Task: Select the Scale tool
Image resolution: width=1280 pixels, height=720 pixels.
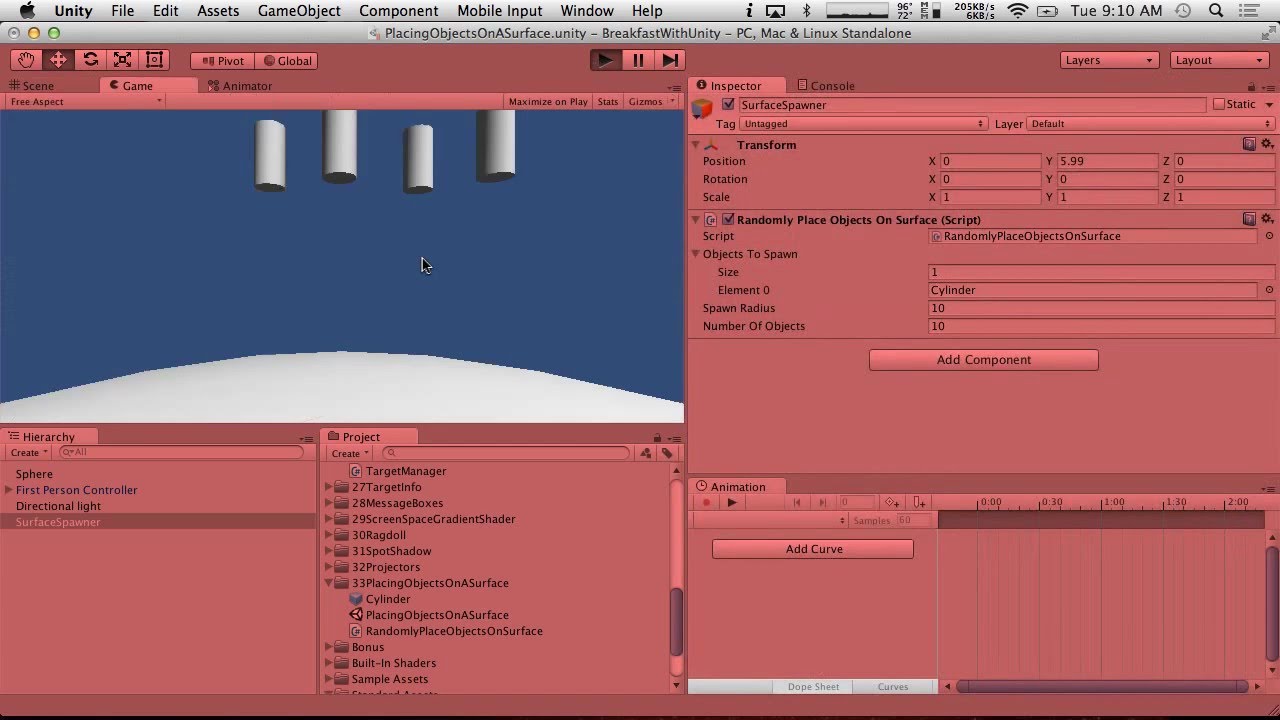Action: 122,60
